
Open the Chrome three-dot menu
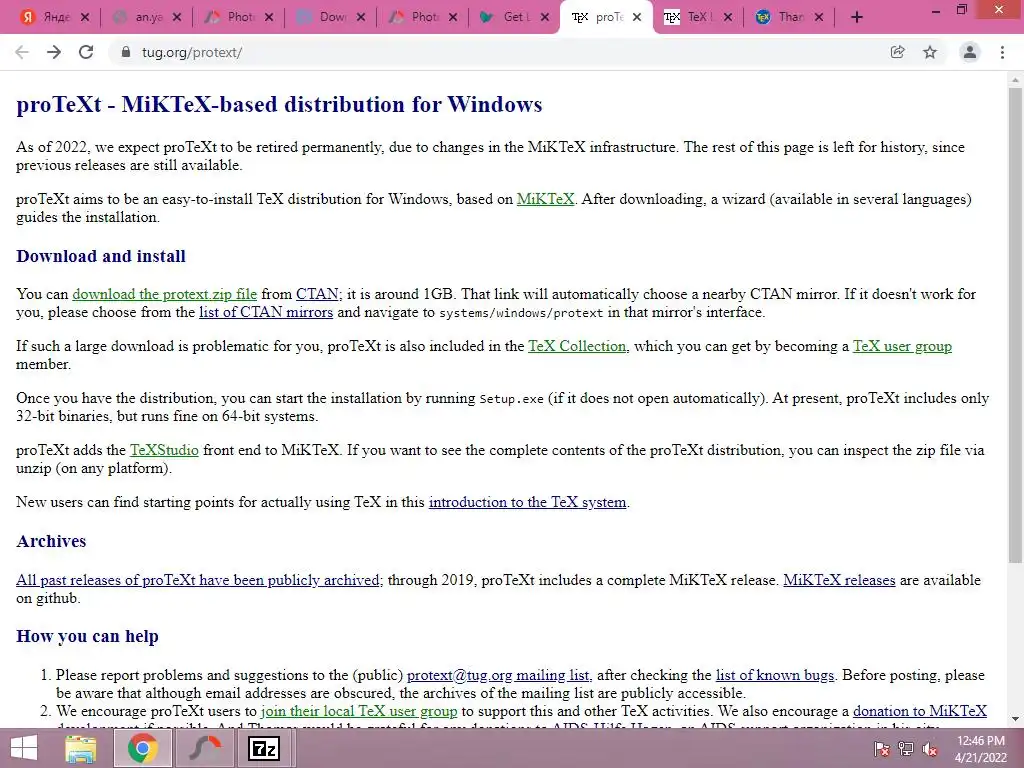[1002, 52]
